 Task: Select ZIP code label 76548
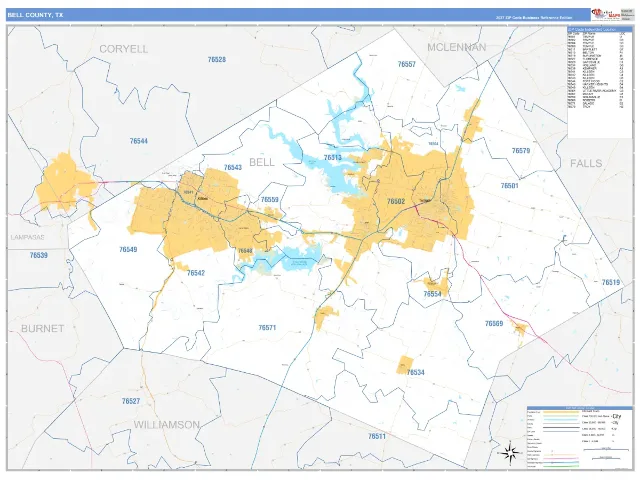[245, 251]
